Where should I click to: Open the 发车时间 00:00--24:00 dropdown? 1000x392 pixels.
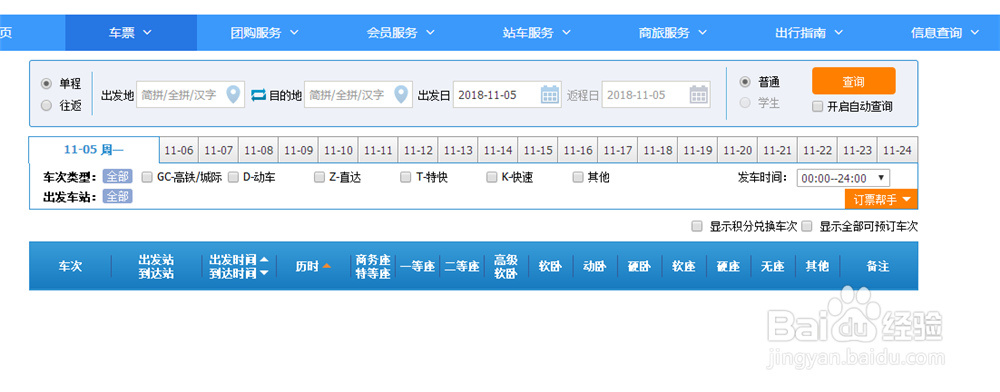(843, 178)
